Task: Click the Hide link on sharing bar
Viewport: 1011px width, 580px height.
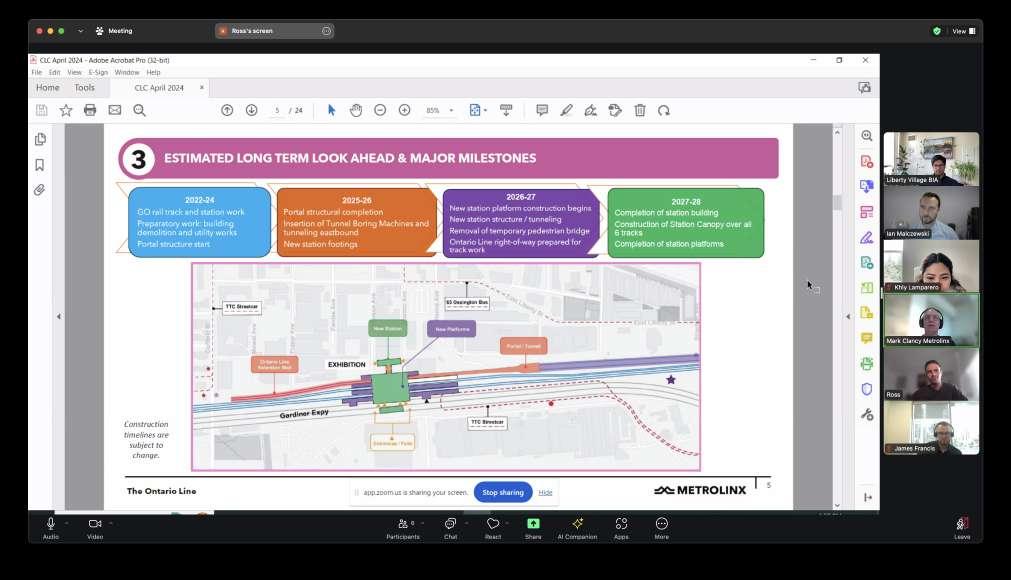Action: pos(545,492)
